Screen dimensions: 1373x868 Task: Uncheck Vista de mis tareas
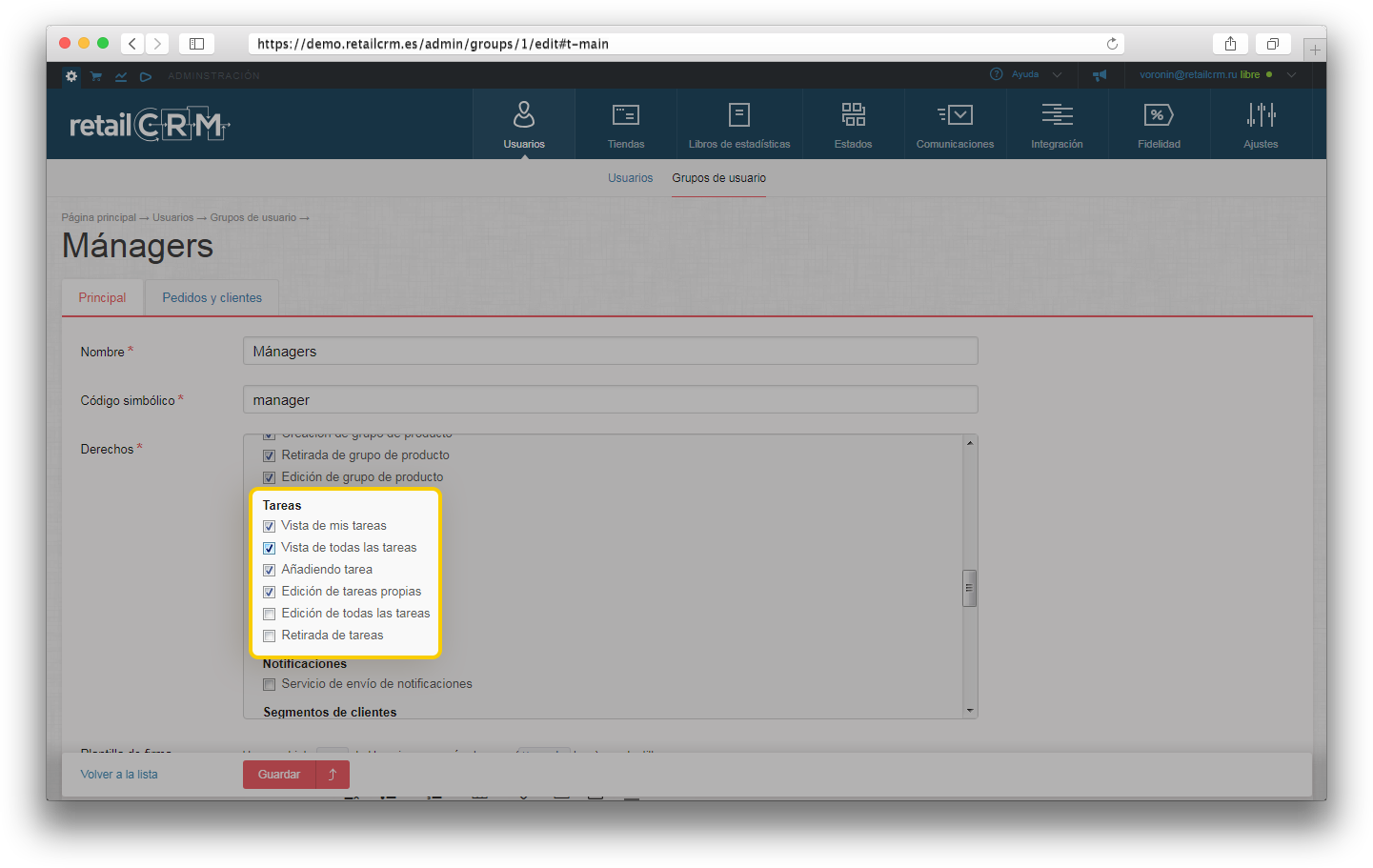coord(269,526)
